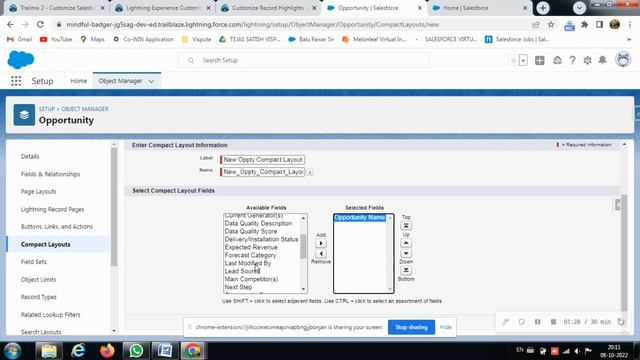Open the Windows Start menu
The width and height of the screenshot is (640, 360).
tap(13, 351)
